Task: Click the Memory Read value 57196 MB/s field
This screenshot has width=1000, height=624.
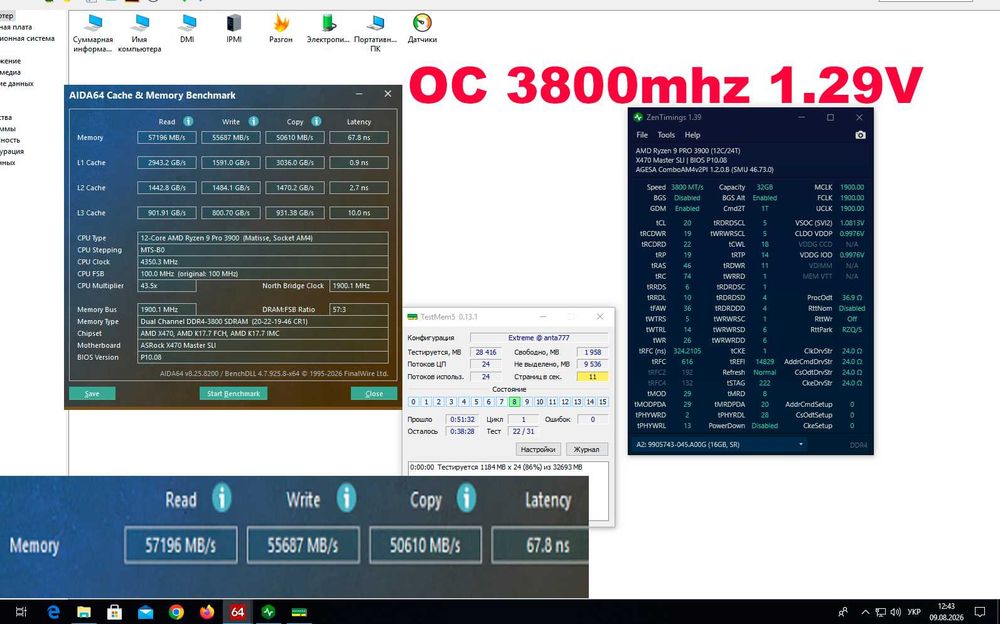Action: [x=166, y=137]
